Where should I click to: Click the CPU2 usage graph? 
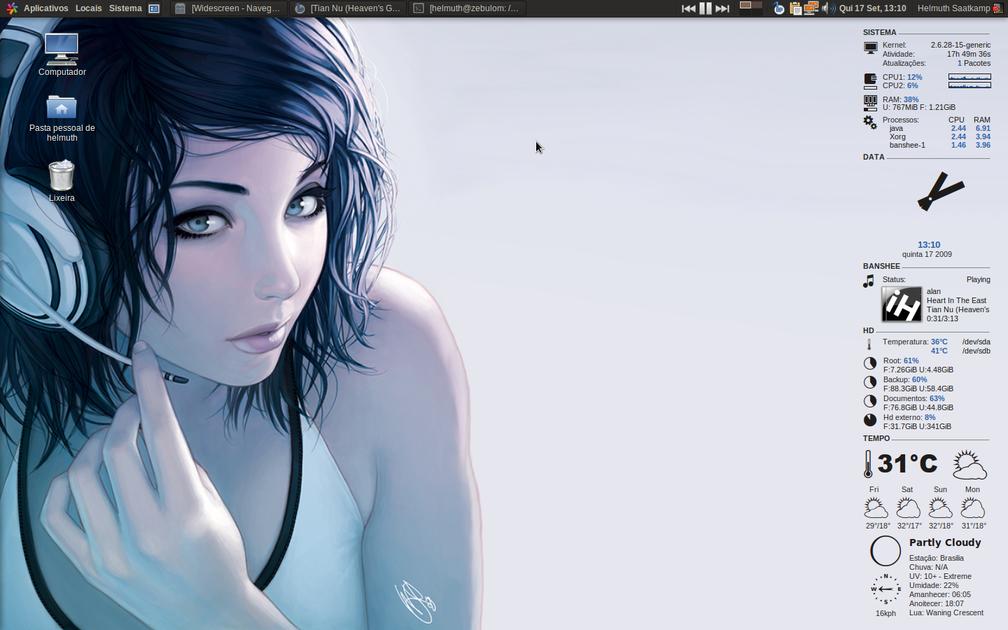tap(969, 85)
